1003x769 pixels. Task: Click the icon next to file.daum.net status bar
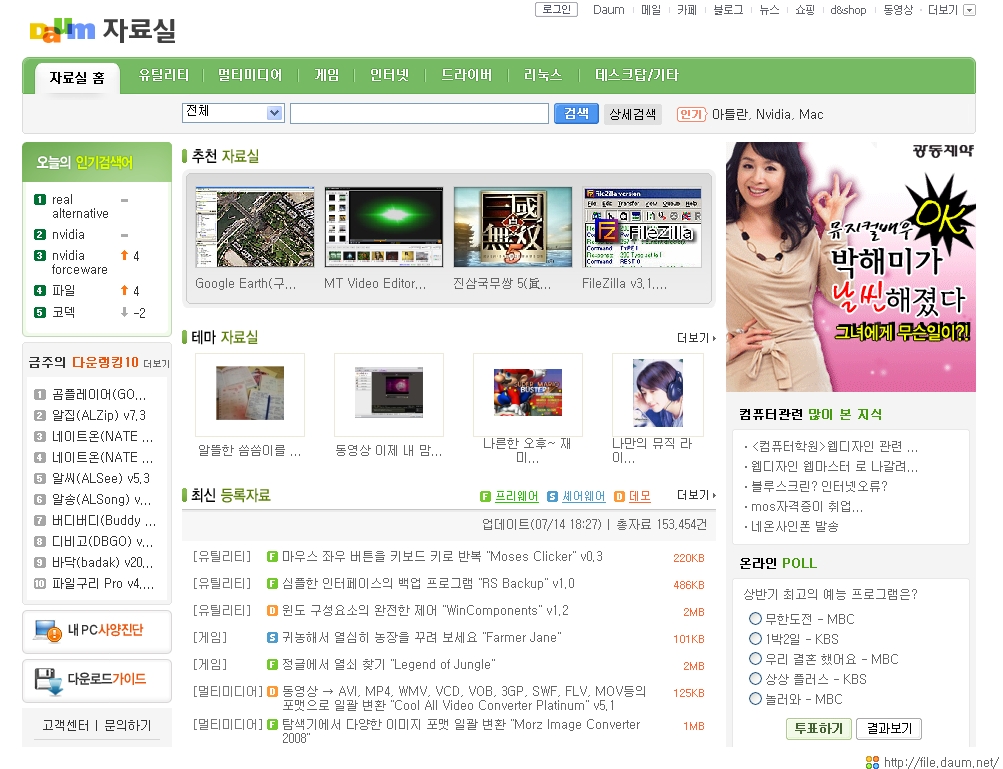point(871,760)
